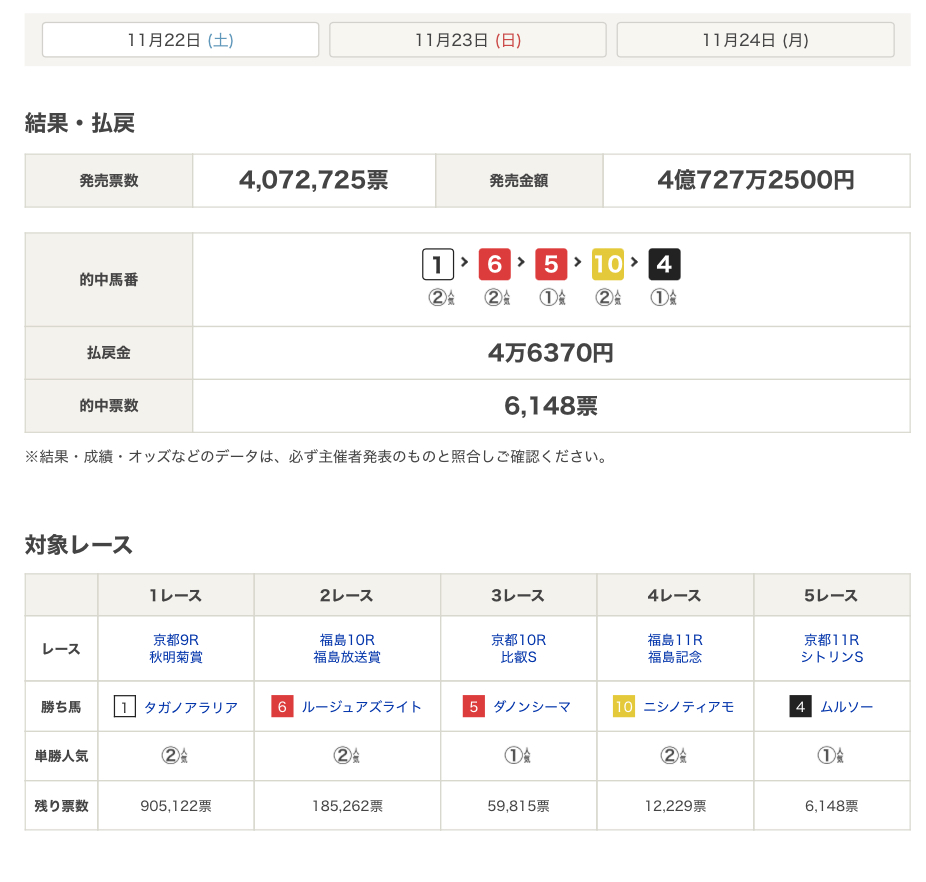Click winning horse ルージュアズライト link

tap(361, 707)
